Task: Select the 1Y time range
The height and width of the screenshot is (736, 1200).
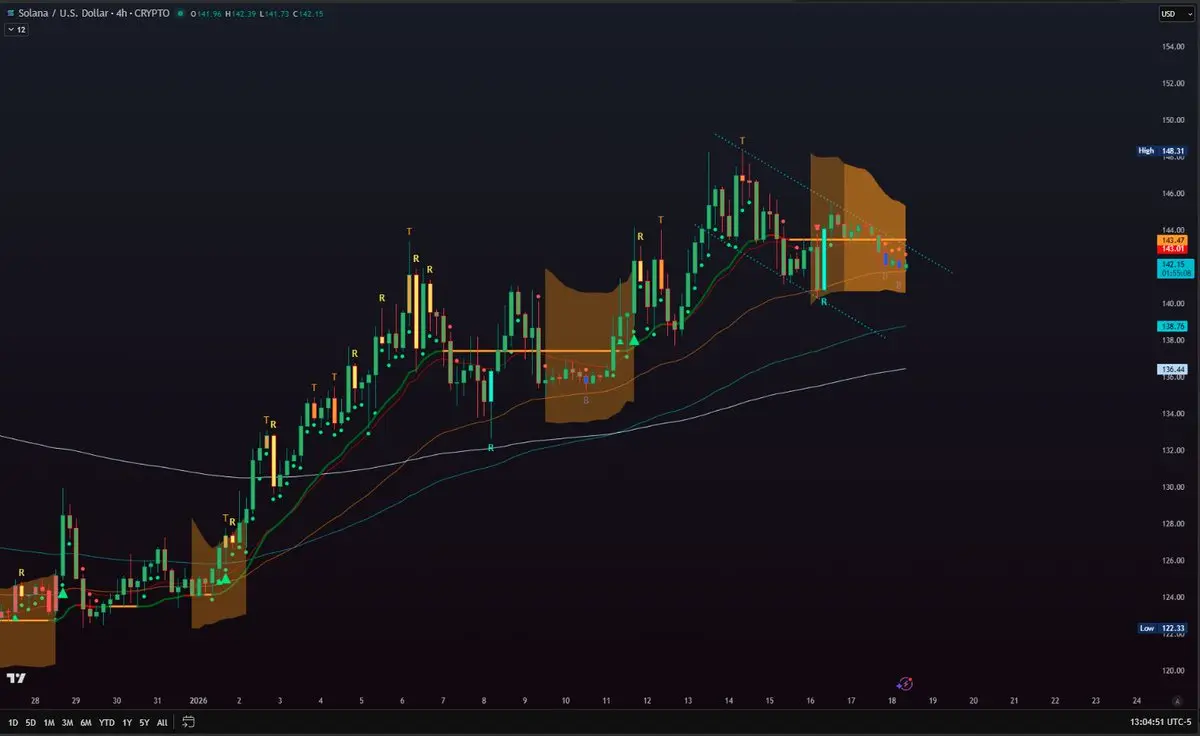Action: 126,722
